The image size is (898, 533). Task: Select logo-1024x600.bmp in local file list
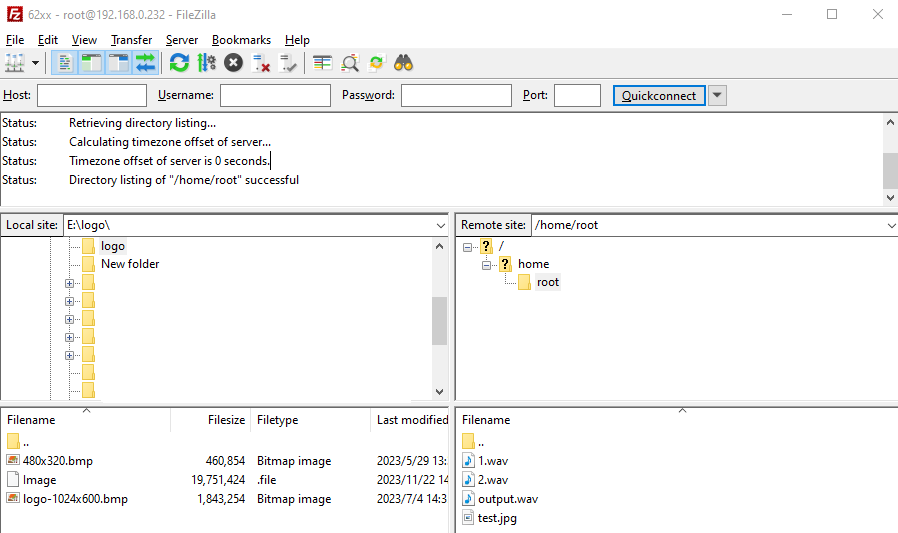tap(75, 498)
